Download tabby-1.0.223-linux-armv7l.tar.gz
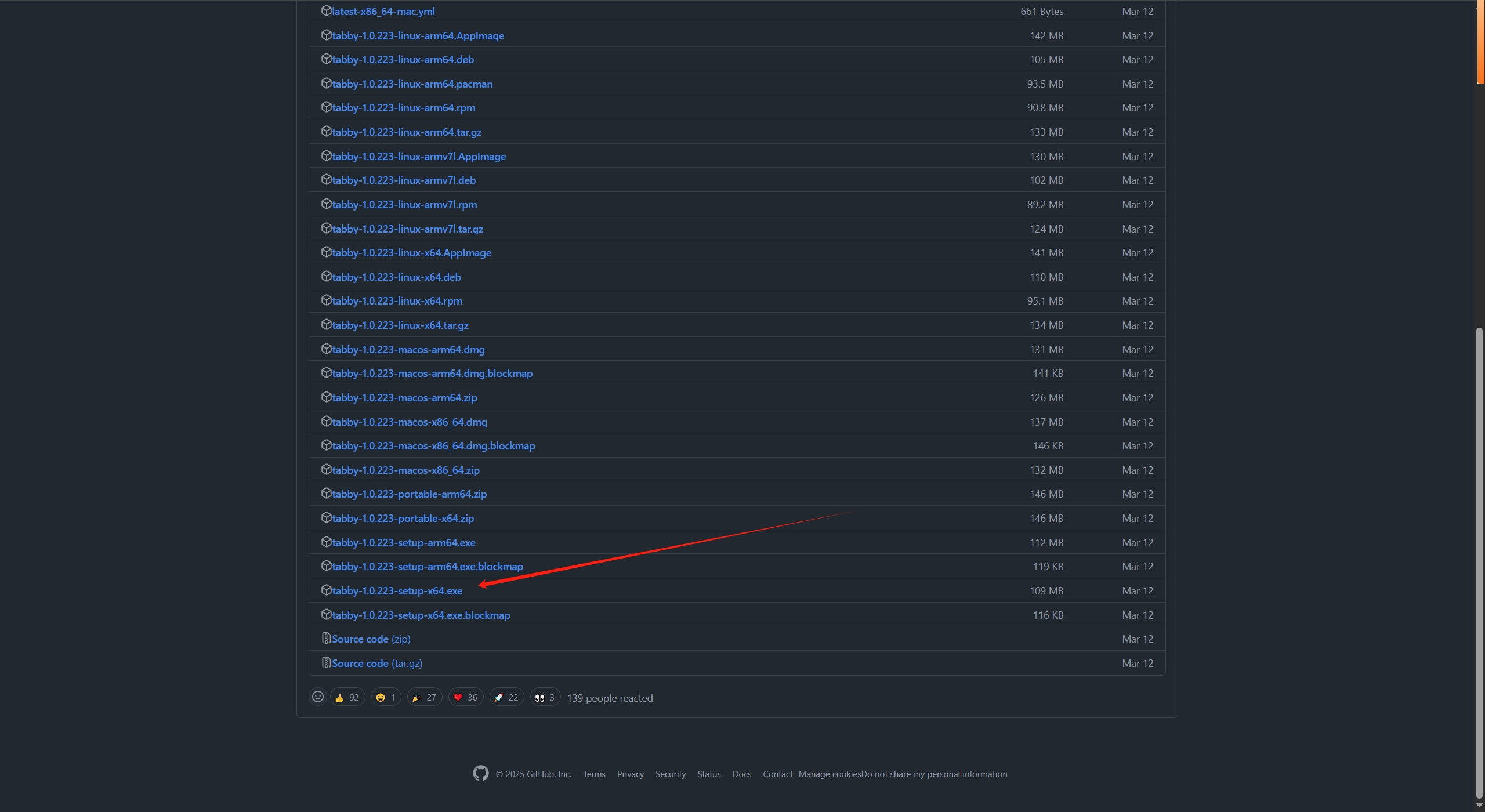 point(407,229)
